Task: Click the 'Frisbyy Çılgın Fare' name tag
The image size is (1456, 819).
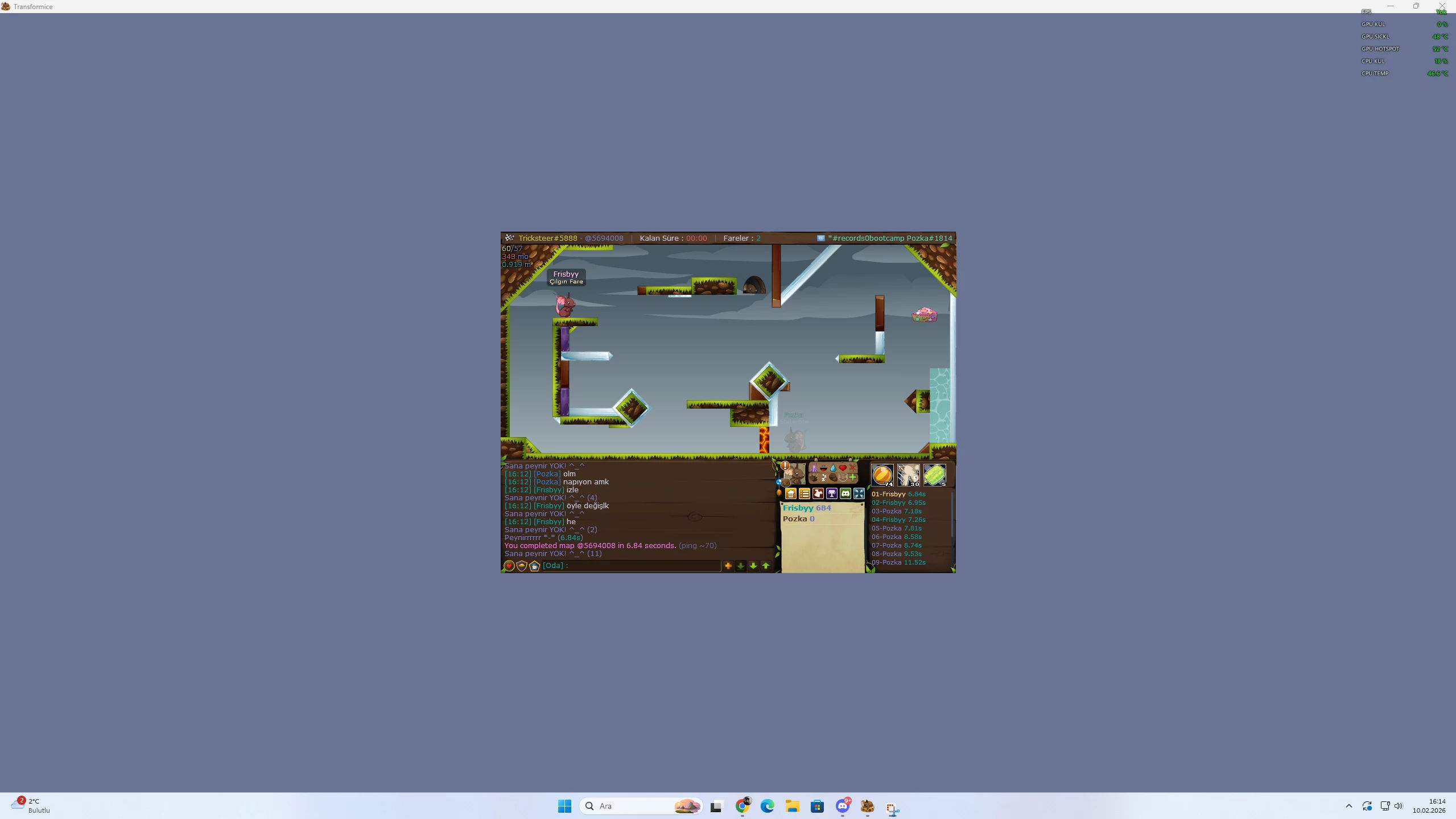Action: pos(566,277)
